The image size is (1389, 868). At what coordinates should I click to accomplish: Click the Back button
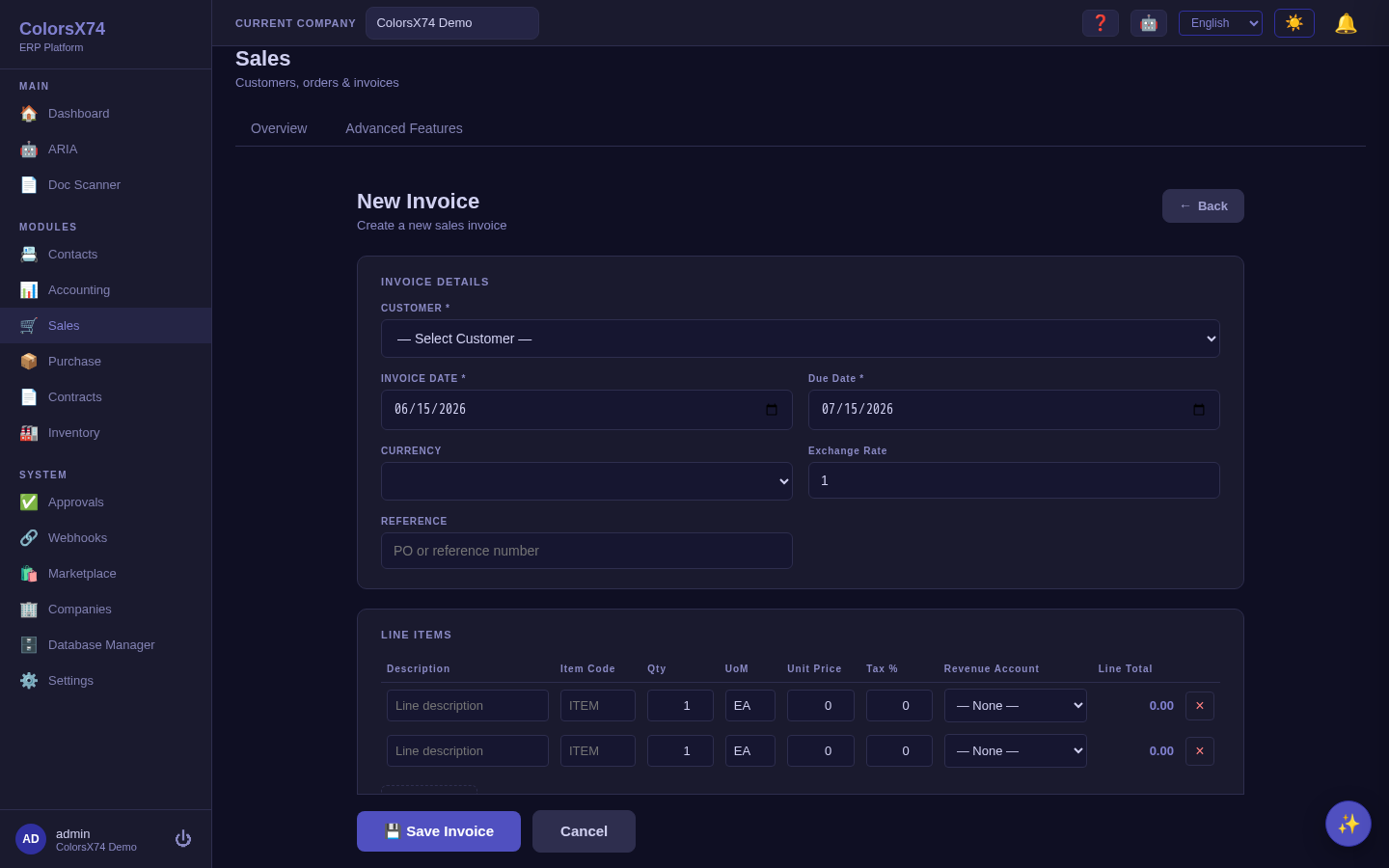click(x=1203, y=206)
